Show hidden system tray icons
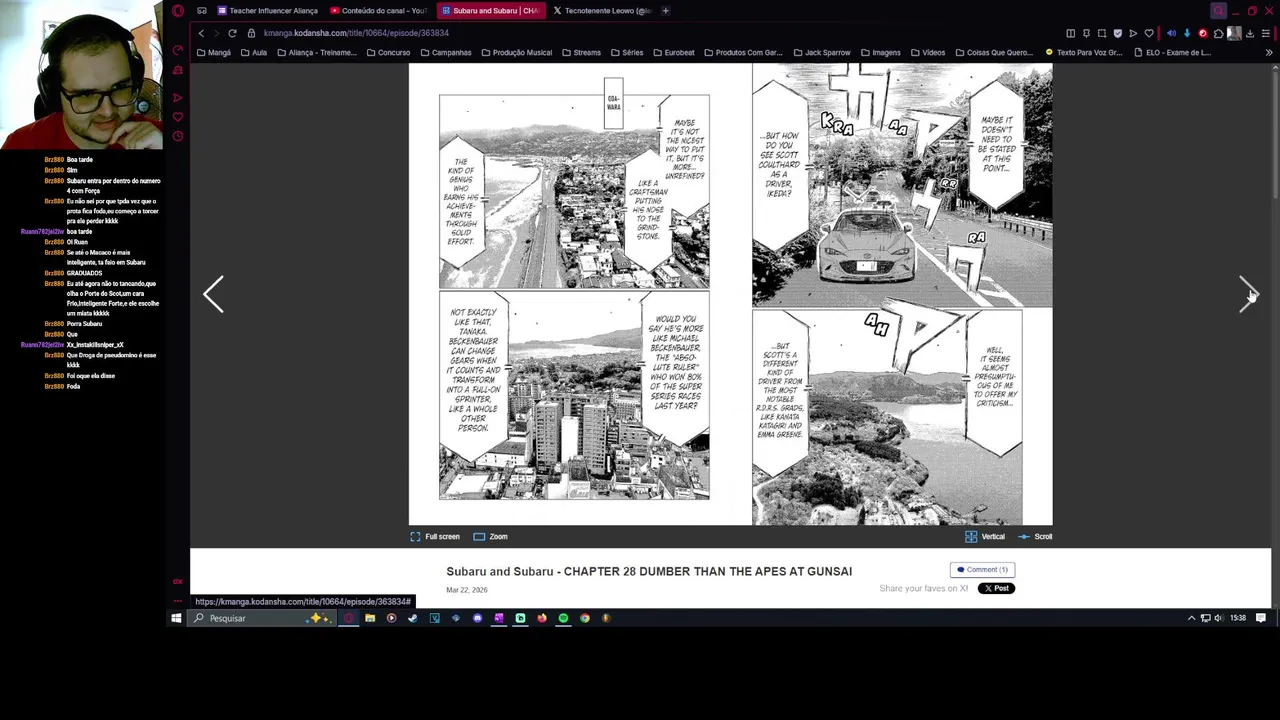Image resolution: width=1280 pixels, height=720 pixels. [1191, 618]
